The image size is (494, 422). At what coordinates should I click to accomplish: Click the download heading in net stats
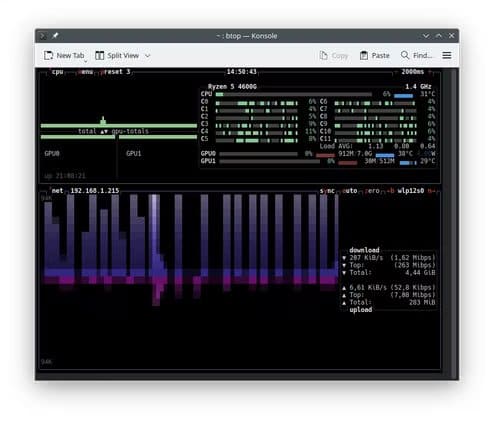pyautogui.click(x=364, y=250)
